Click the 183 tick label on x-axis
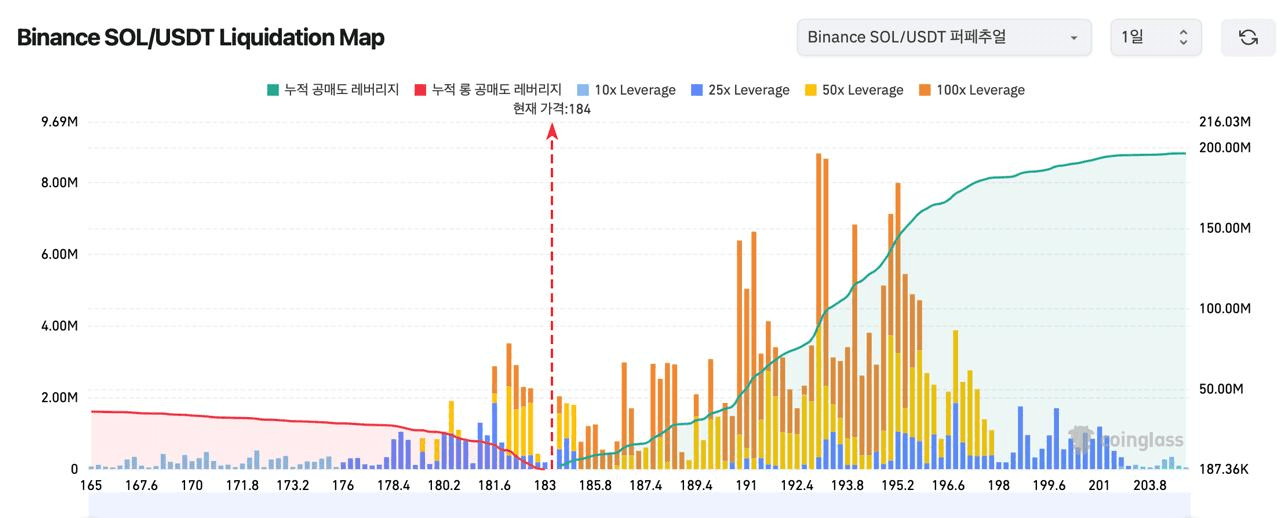The width and height of the screenshot is (1280, 518). click(x=545, y=485)
